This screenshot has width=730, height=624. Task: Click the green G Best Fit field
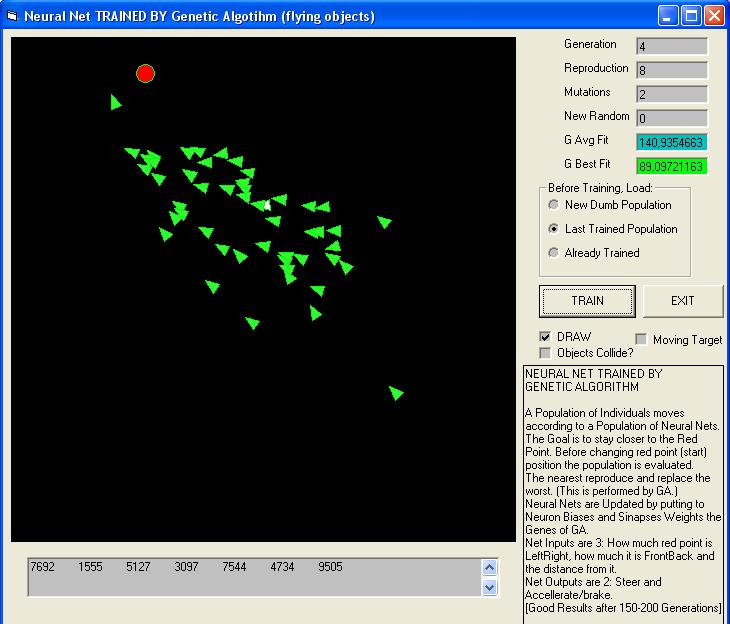click(x=671, y=166)
